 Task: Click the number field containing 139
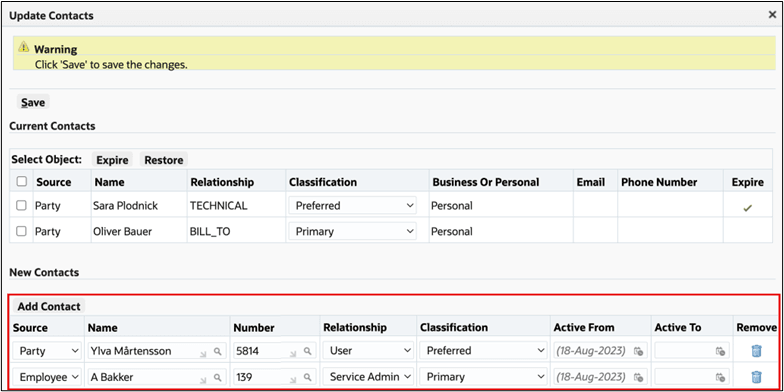[x=274, y=376]
